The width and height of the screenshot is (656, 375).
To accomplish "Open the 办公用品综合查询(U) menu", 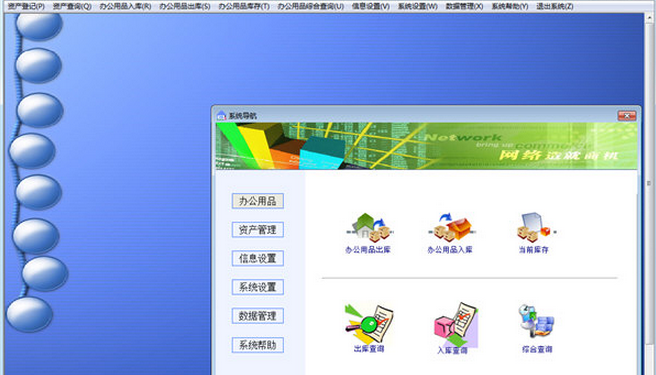I will pos(310,6).
